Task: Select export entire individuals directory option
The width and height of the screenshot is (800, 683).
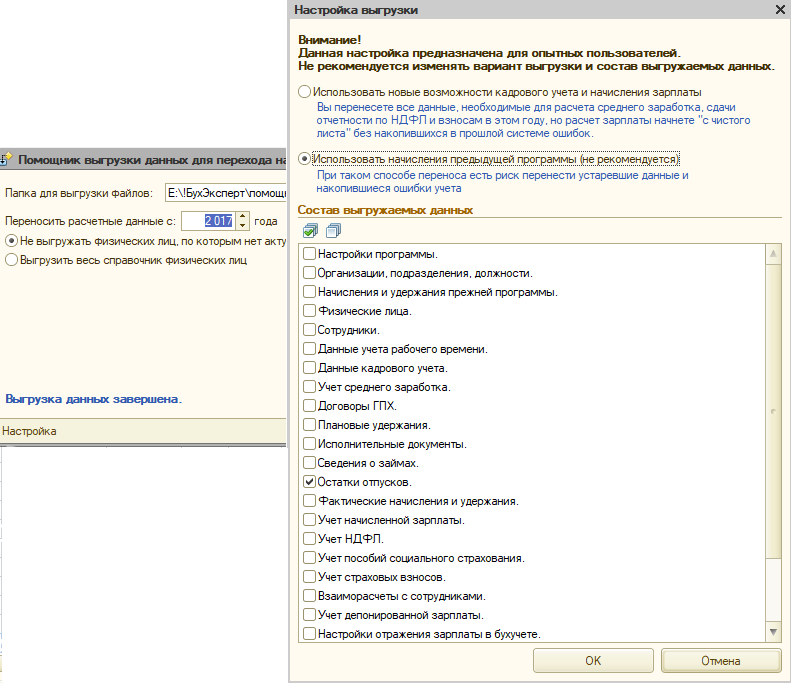Action: pos(11,260)
